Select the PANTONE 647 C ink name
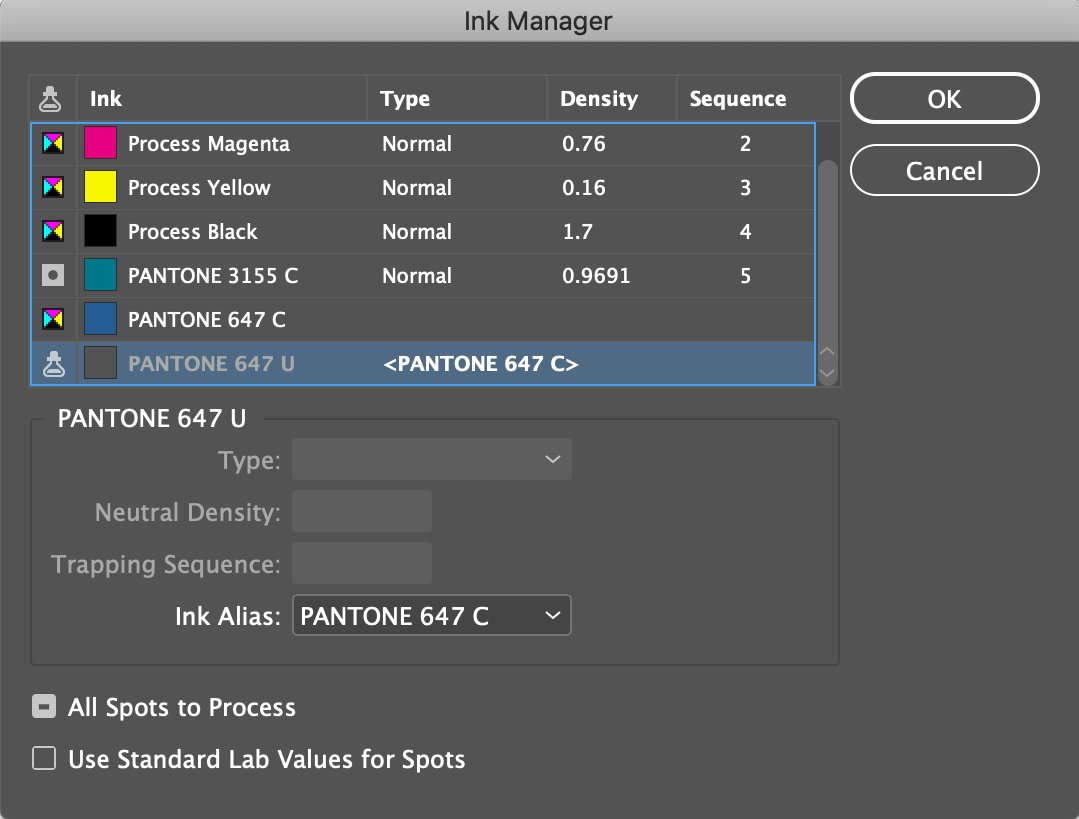 (x=206, y=320)
